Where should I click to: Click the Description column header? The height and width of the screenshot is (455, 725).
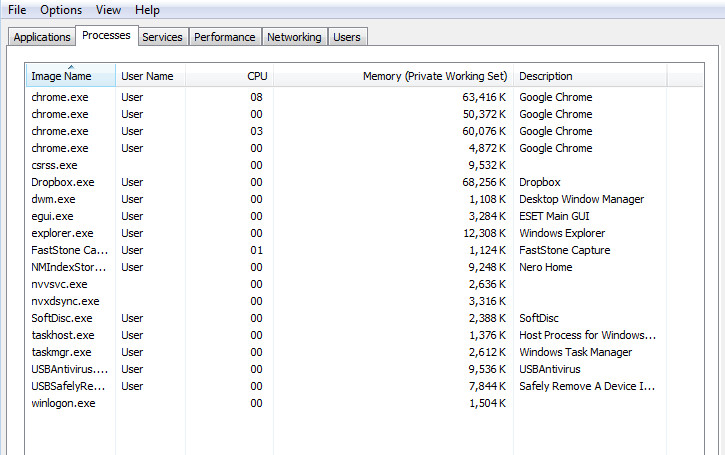point(546,76)
